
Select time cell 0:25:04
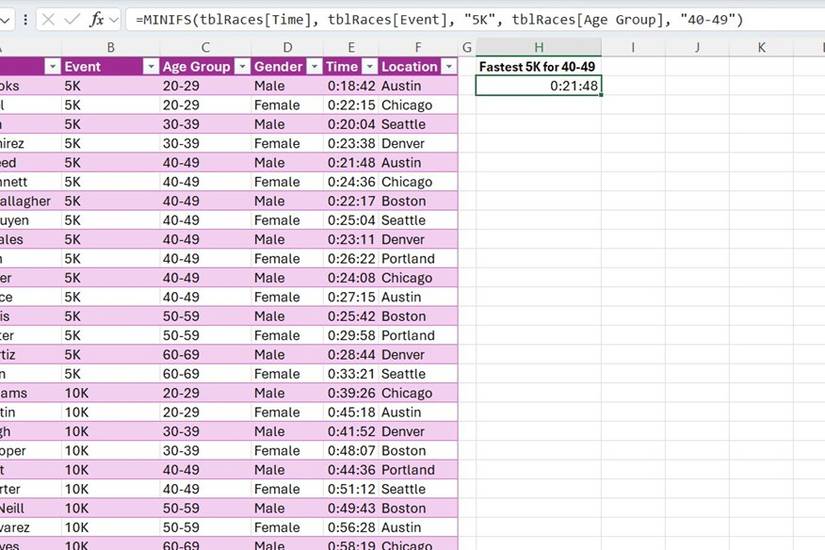click(351, 220)
